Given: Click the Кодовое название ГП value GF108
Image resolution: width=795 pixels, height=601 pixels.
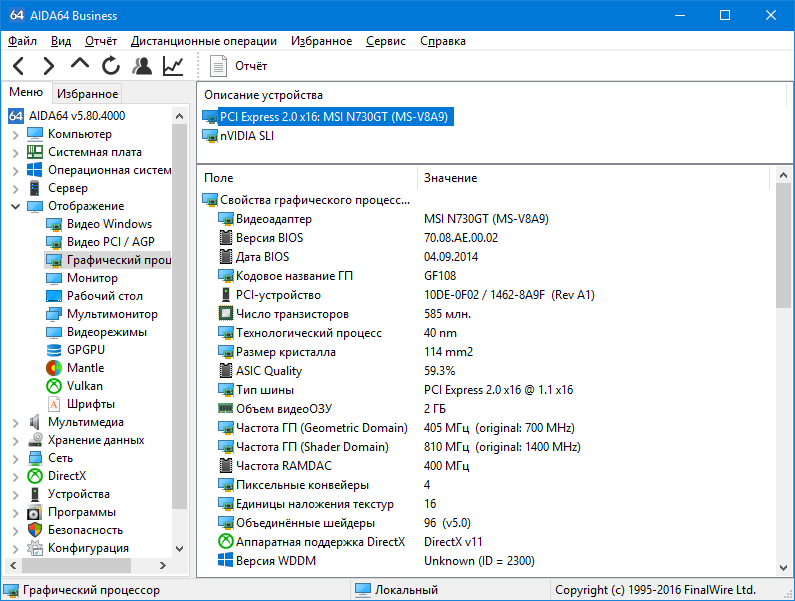Looking at the screenshot, I should coord(440,276).
